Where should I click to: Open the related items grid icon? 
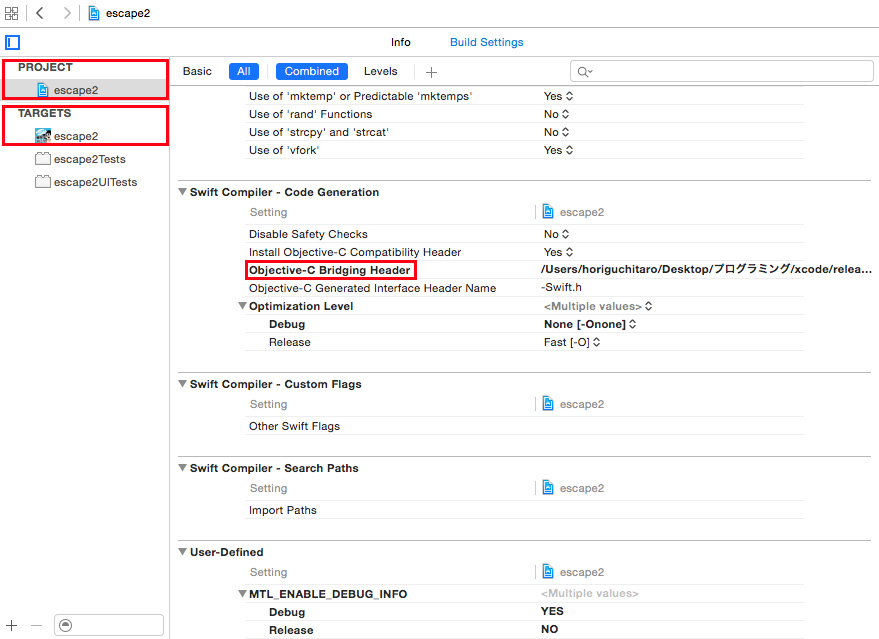tap(11, 13)
